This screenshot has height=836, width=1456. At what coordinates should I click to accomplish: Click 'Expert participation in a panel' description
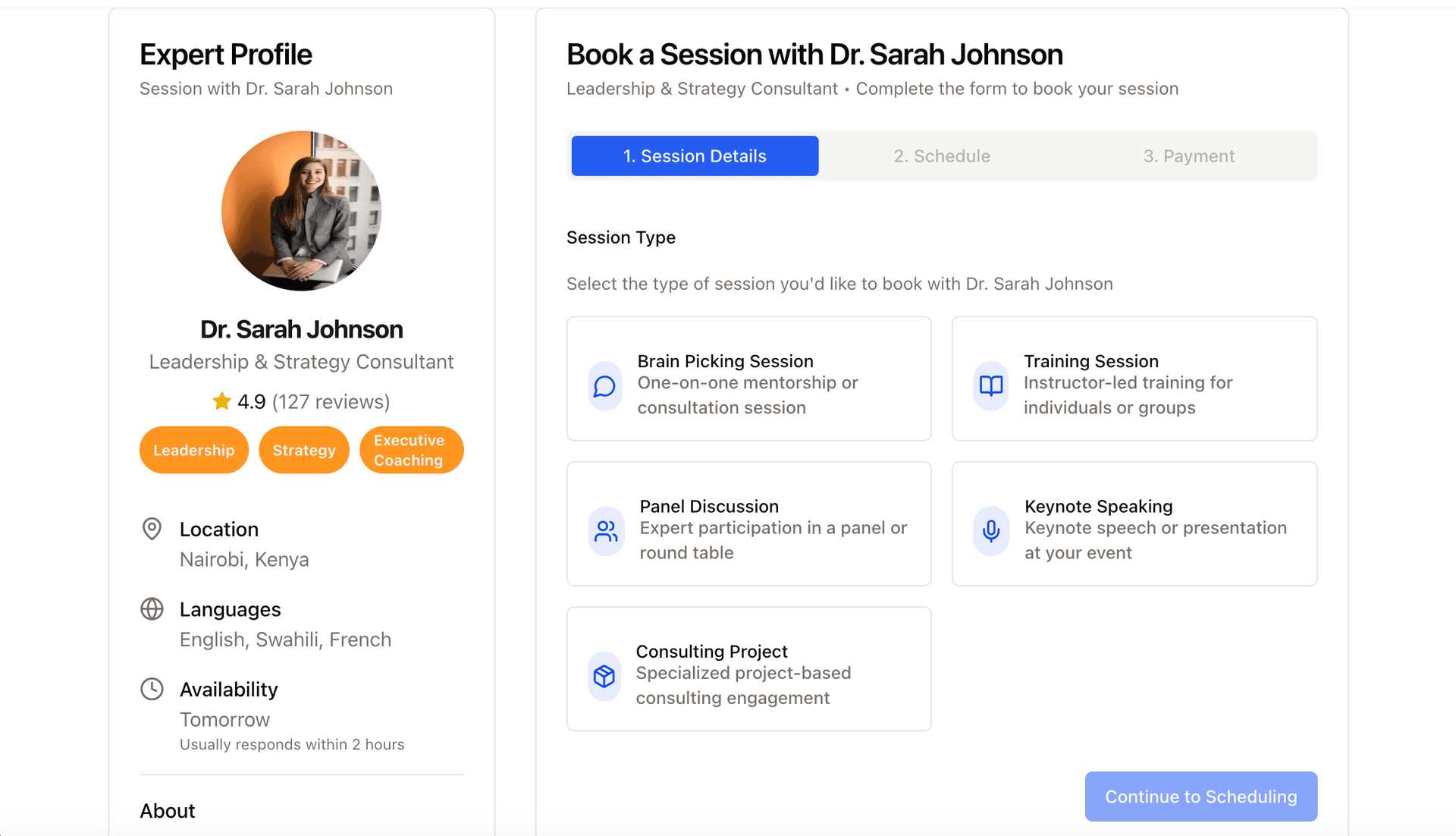click(x=773, y=540)
